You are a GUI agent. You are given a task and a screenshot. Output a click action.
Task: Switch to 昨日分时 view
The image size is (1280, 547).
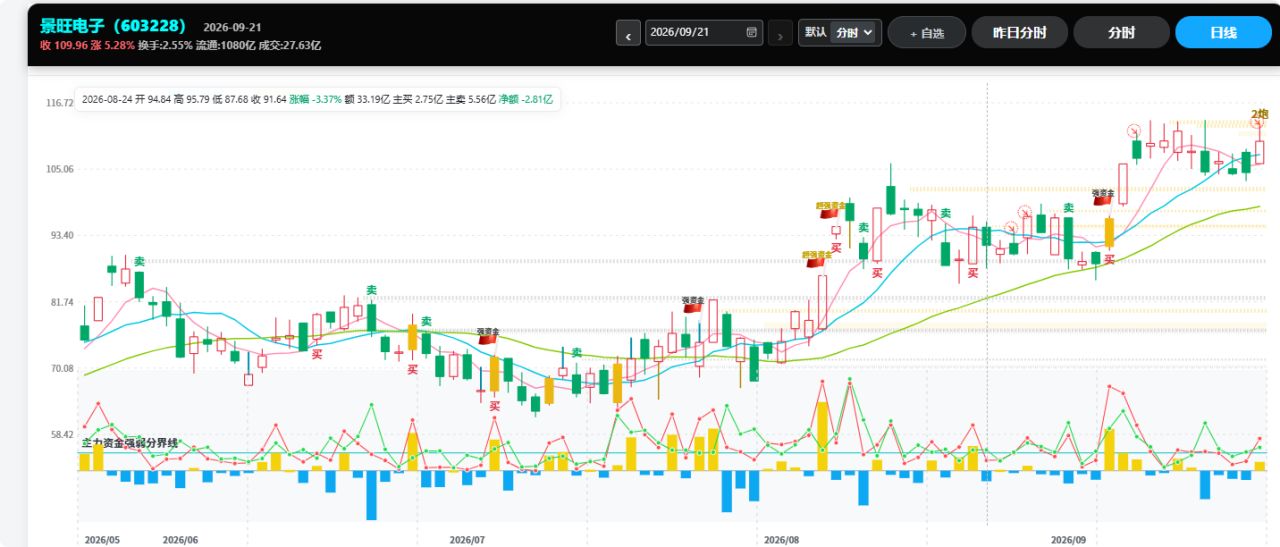pyautogui.click(x=1019, y=33)
